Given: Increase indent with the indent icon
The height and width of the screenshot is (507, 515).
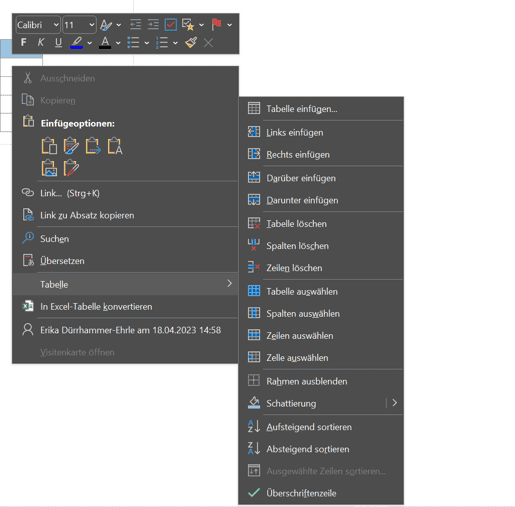Looking at the screenshot, I should (153, 24).
